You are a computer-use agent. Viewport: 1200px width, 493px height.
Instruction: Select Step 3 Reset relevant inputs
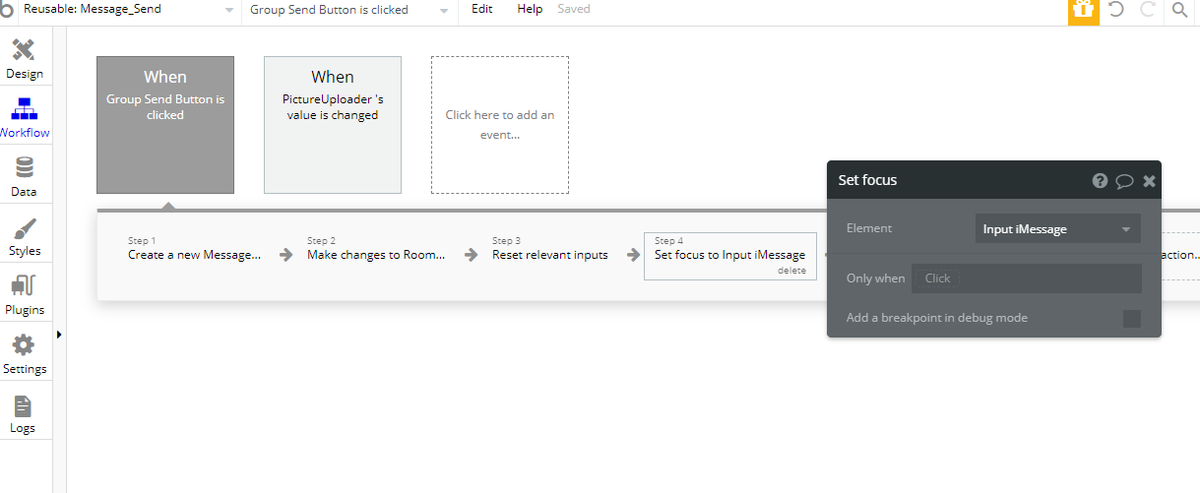550,249
